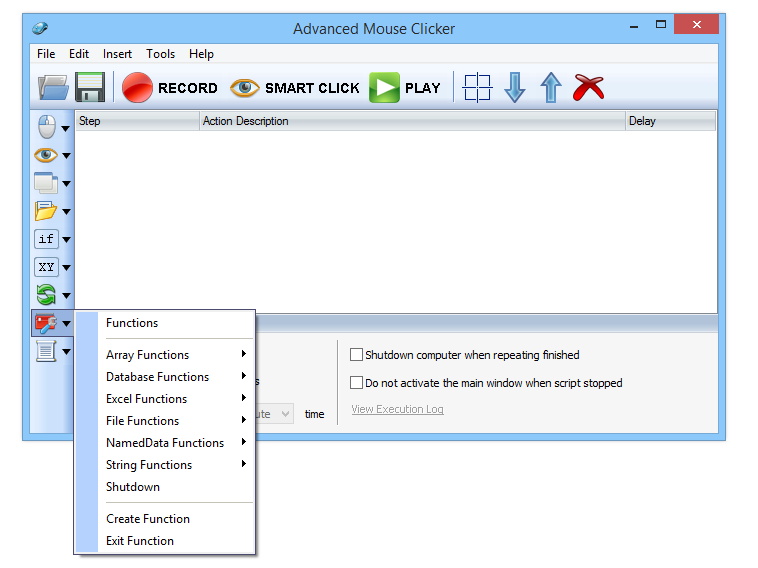Delete step with the red X icon
The image size is (758, 568).
(588, 87)
